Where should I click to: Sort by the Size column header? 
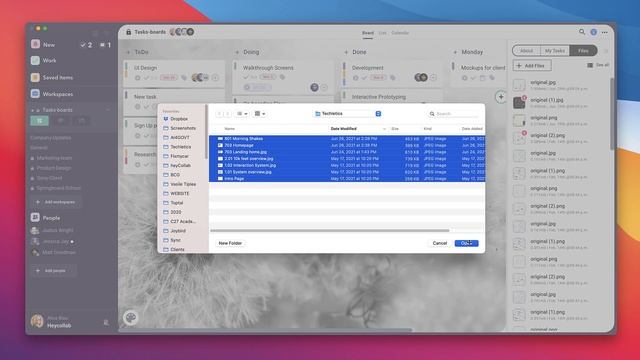coord(395,129)
